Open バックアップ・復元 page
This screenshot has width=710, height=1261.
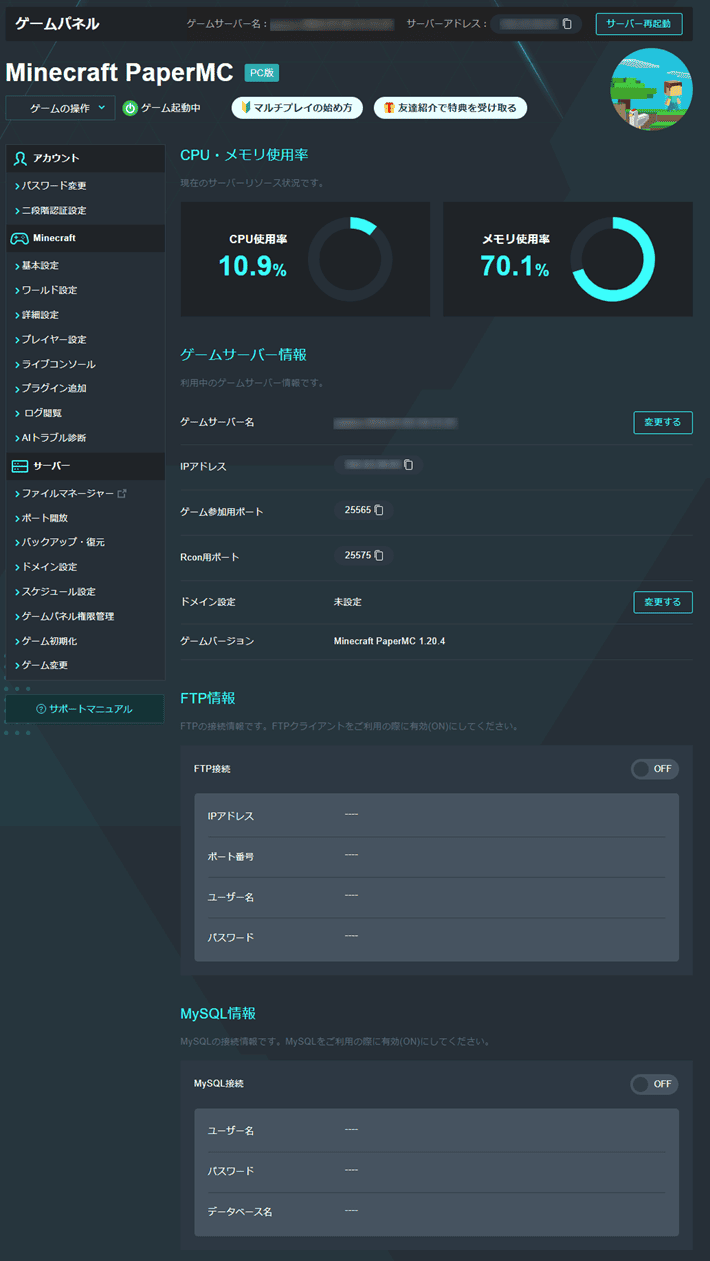(63, 542)
